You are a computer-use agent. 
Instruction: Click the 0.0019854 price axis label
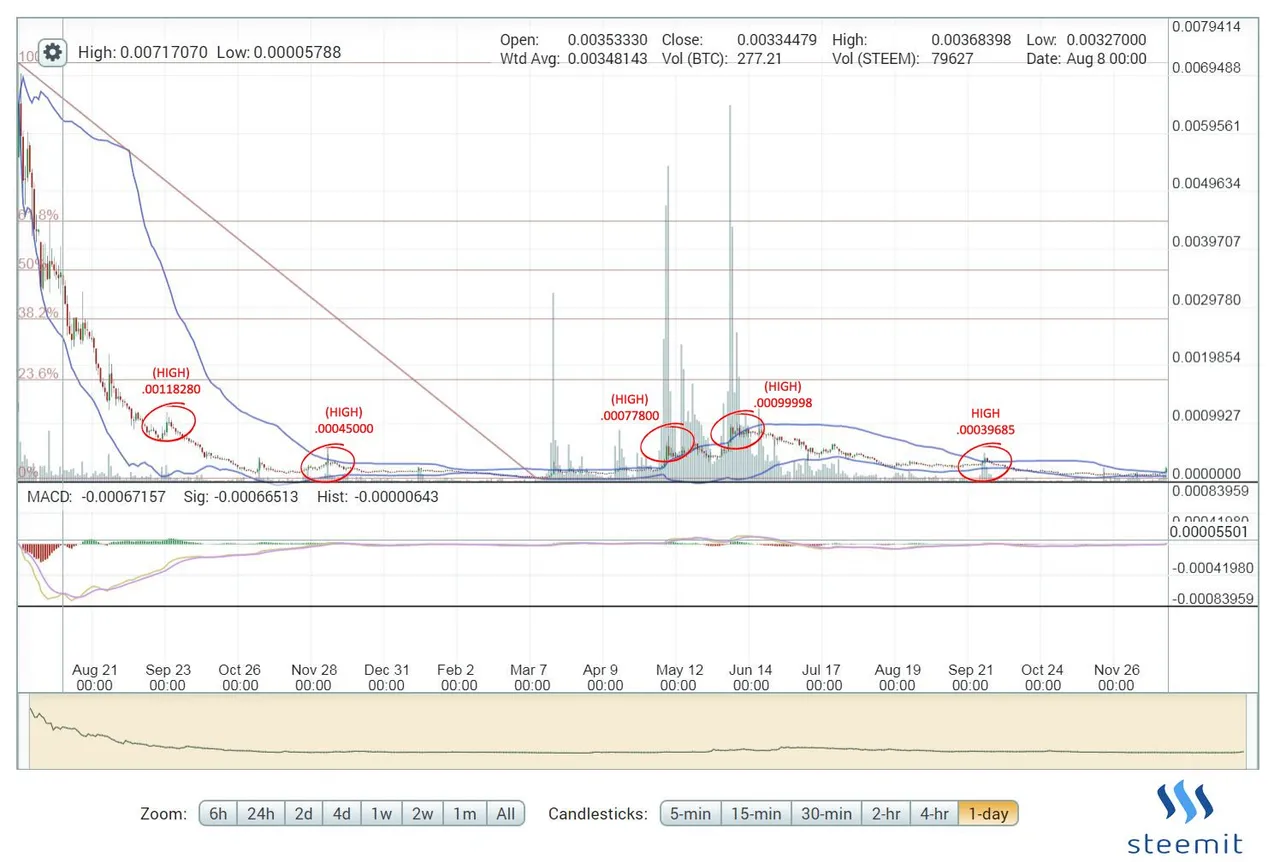pos(1206,357)
